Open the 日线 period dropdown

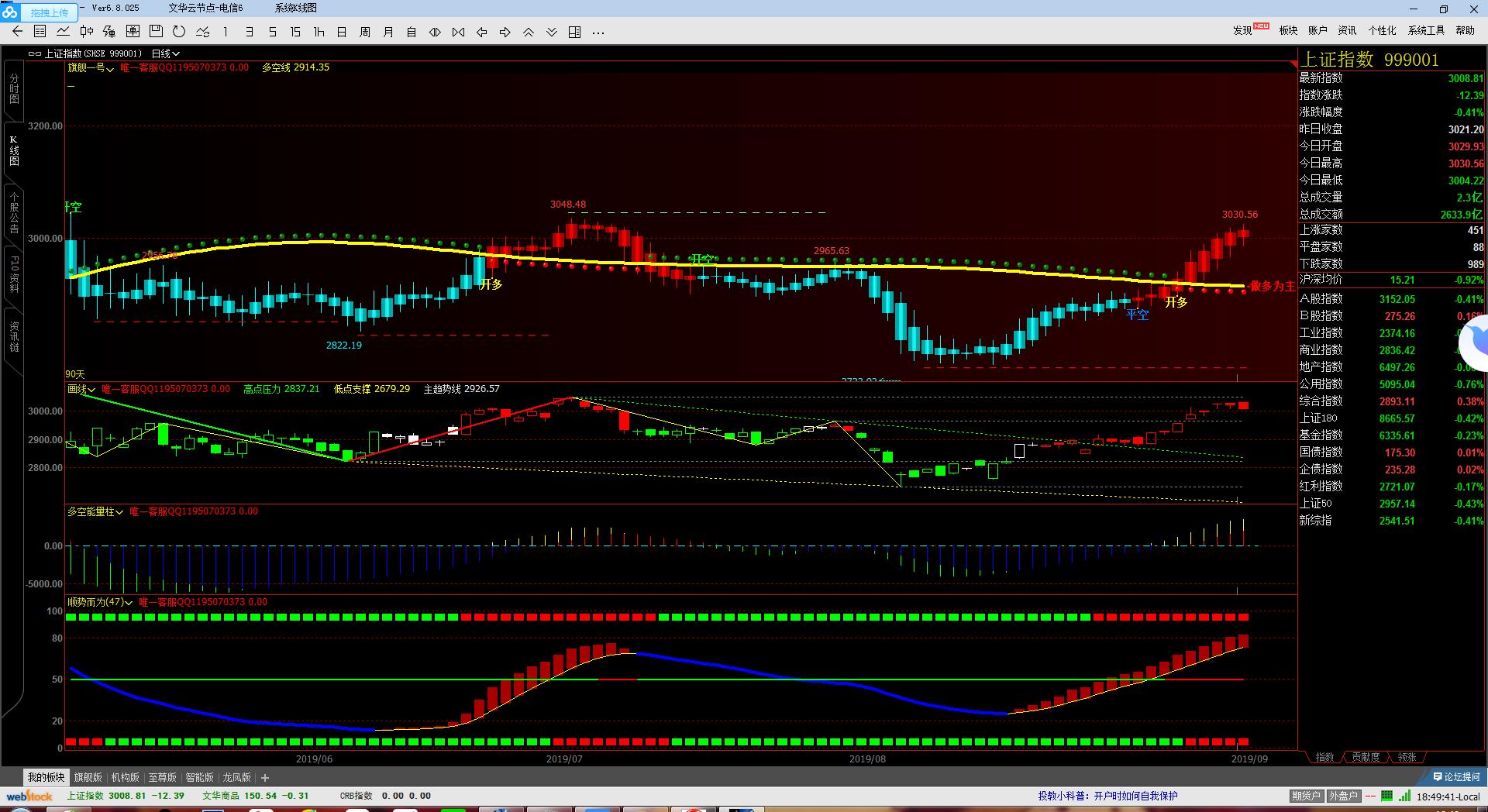(166, 53)
